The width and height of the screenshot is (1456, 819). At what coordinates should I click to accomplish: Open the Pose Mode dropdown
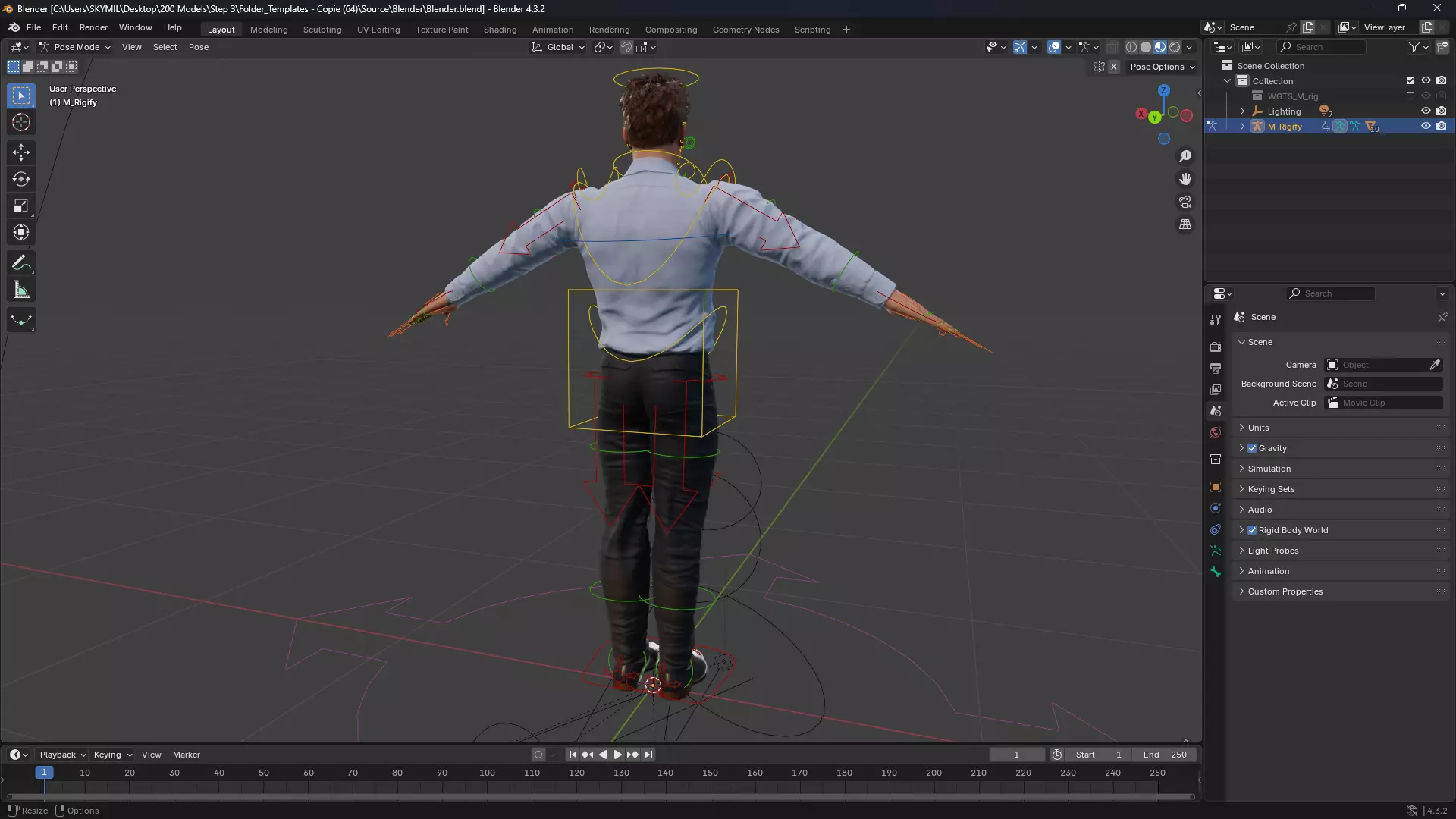(74, 47)
